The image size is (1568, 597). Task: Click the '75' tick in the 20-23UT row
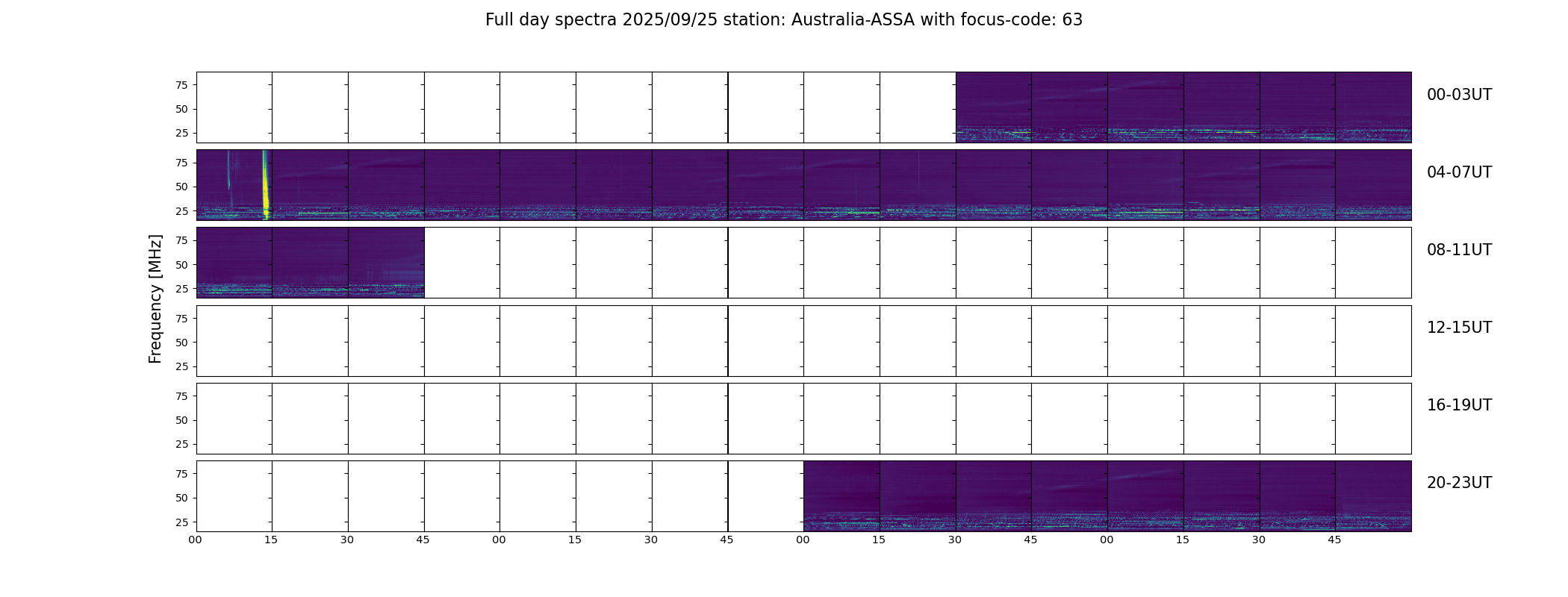point(181,474)
